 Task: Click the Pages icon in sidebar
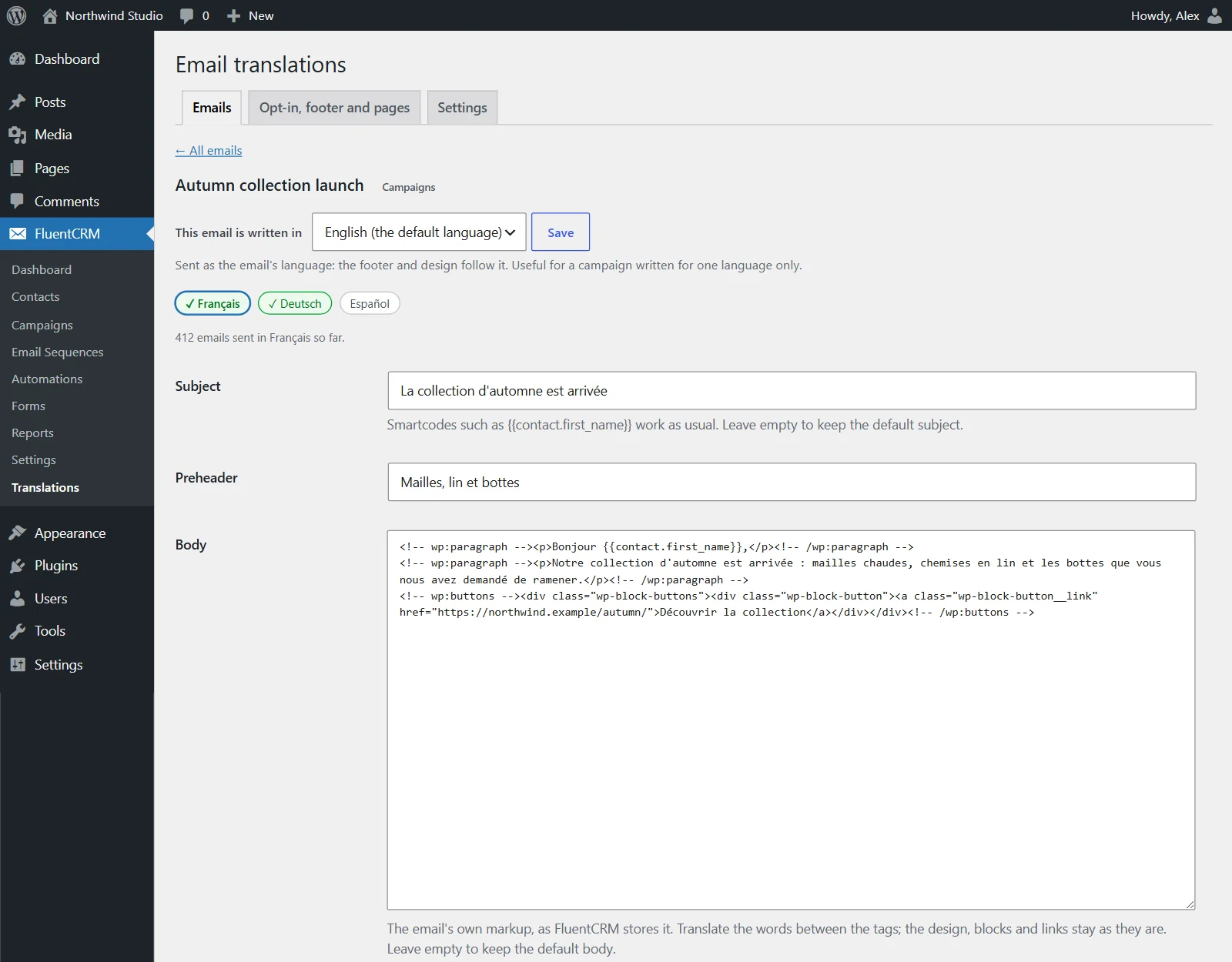coord(18,169)
